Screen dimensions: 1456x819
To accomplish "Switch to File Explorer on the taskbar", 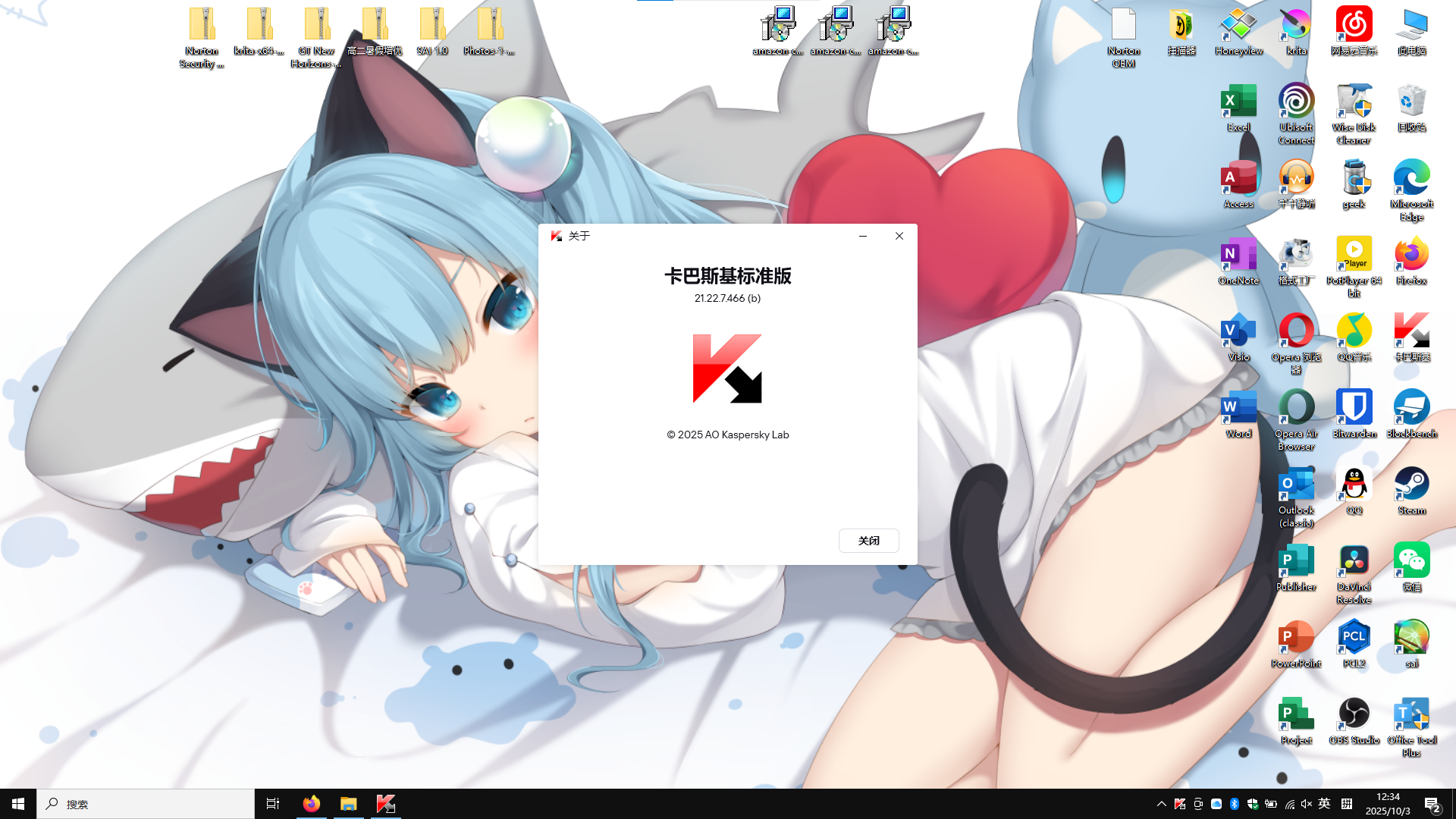I will [x=348, y=804].
